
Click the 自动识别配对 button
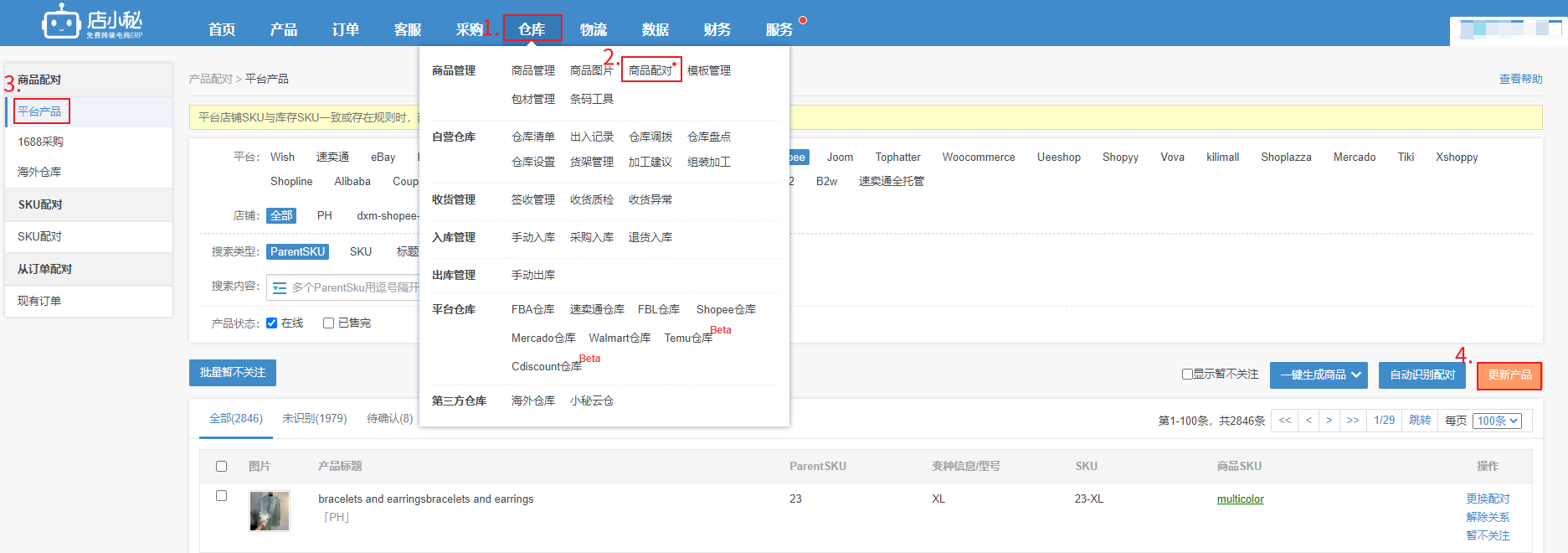tap(1422, 375)
